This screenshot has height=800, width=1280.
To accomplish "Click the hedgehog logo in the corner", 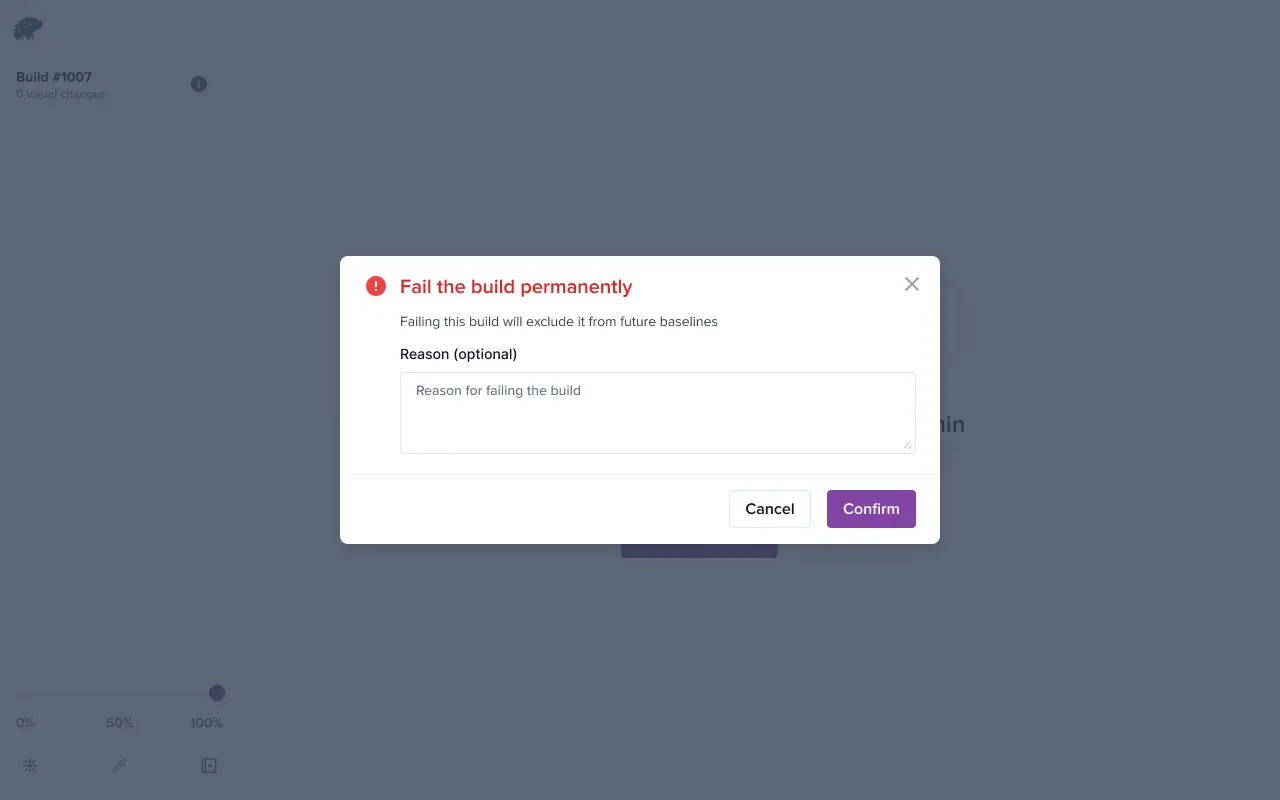I will point(28,29).
